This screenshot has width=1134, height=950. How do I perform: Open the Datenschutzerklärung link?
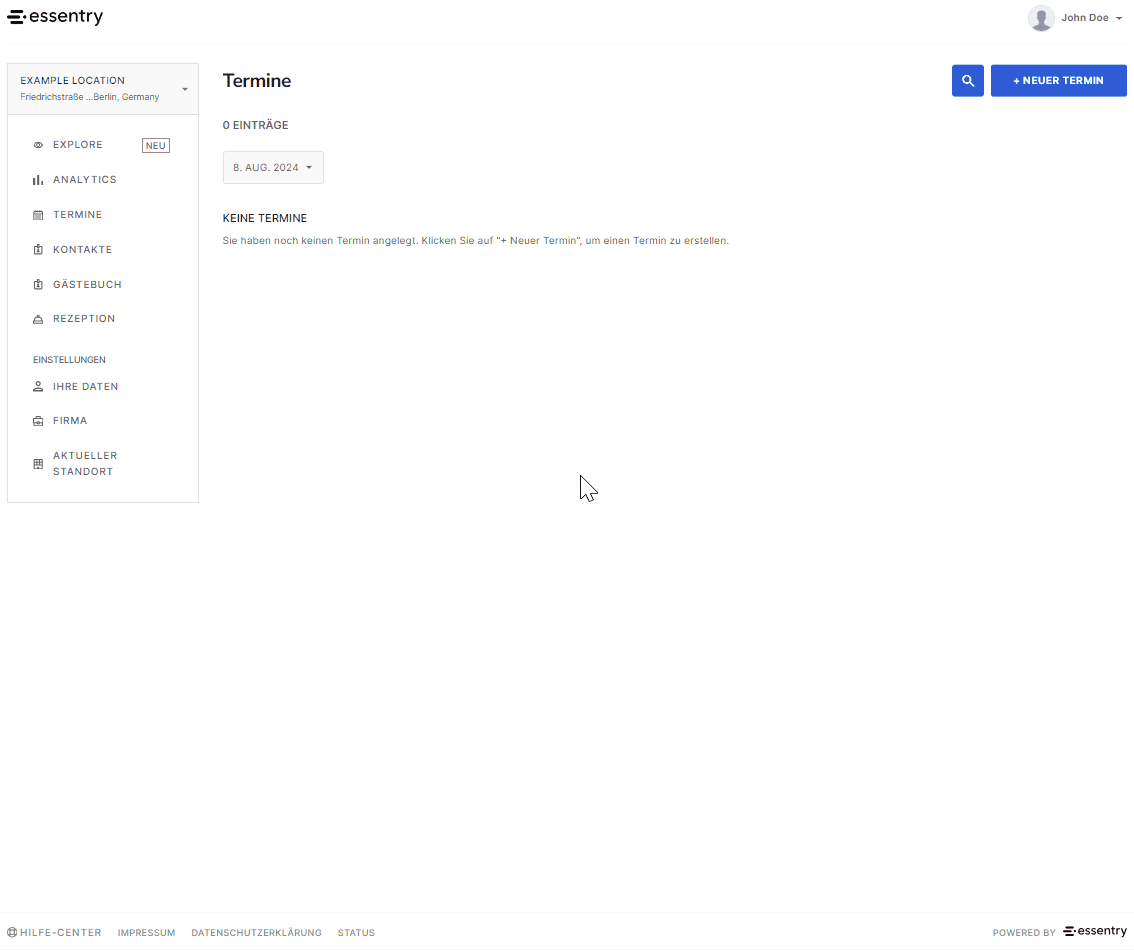pyautogui.click(x=256, y=933)
